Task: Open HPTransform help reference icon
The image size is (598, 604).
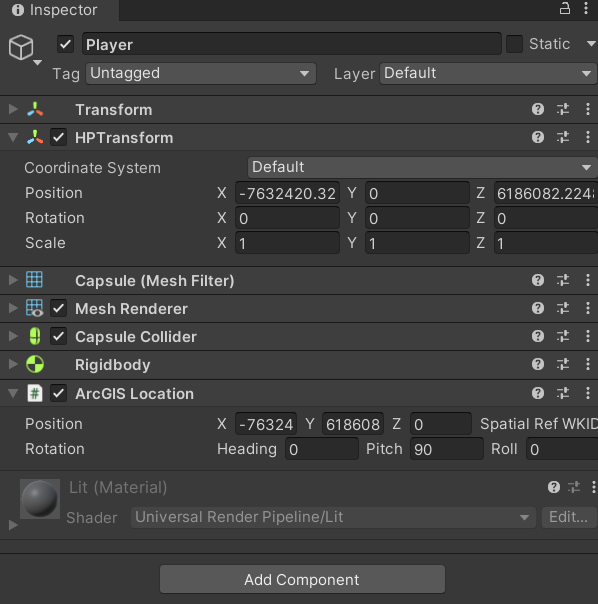Action: [x=538, y=137]
